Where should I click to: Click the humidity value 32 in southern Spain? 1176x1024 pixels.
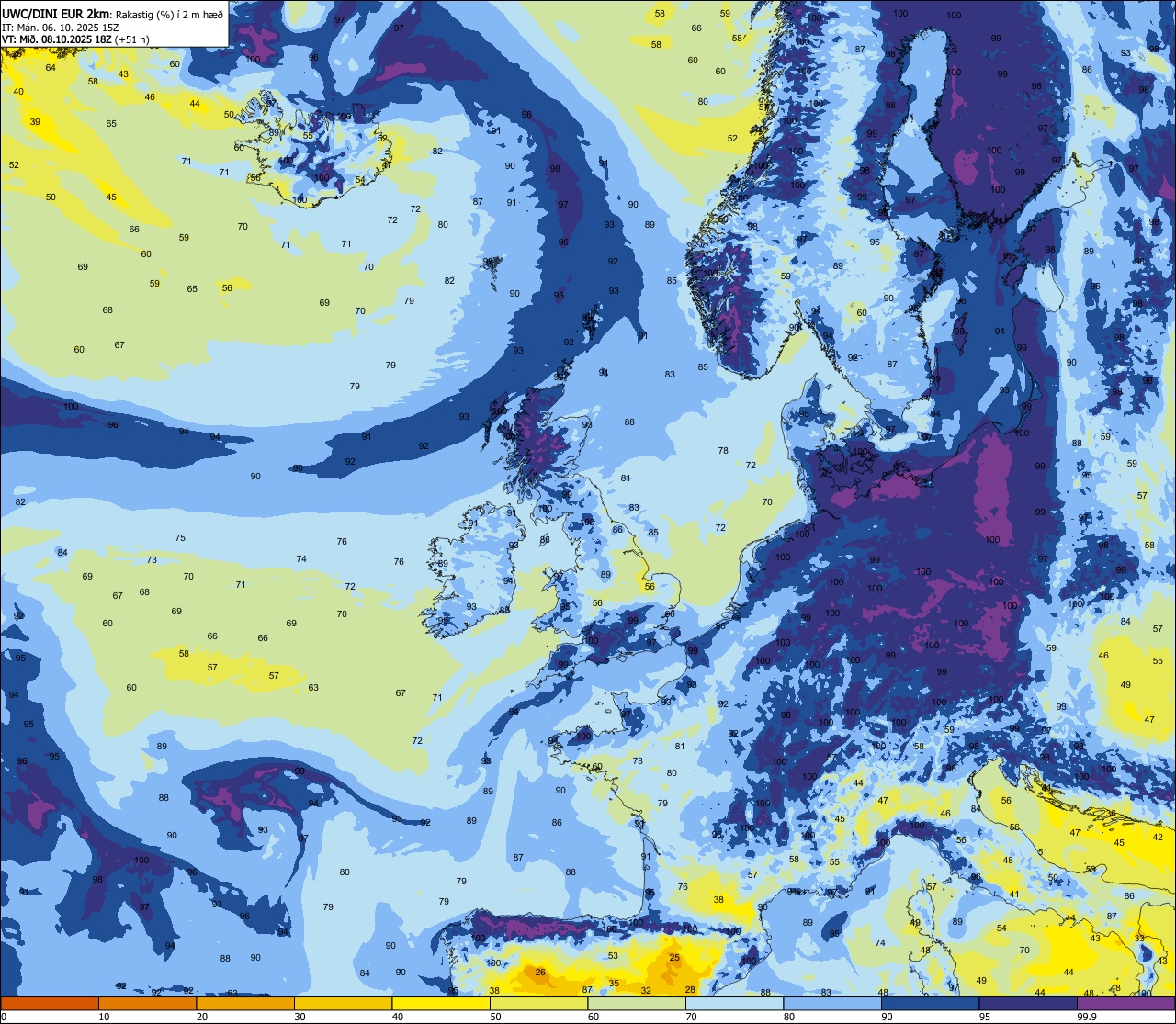646,990
